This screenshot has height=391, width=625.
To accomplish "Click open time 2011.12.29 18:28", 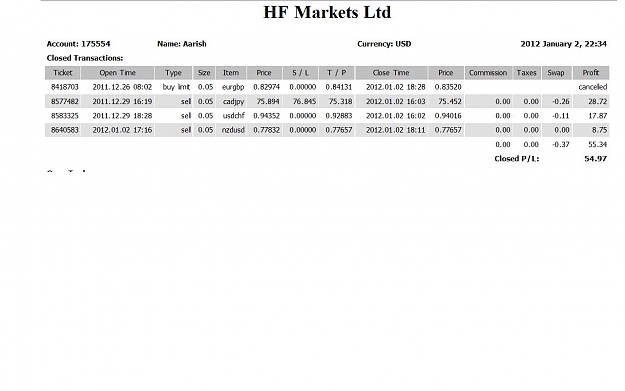I will [122, 116].
